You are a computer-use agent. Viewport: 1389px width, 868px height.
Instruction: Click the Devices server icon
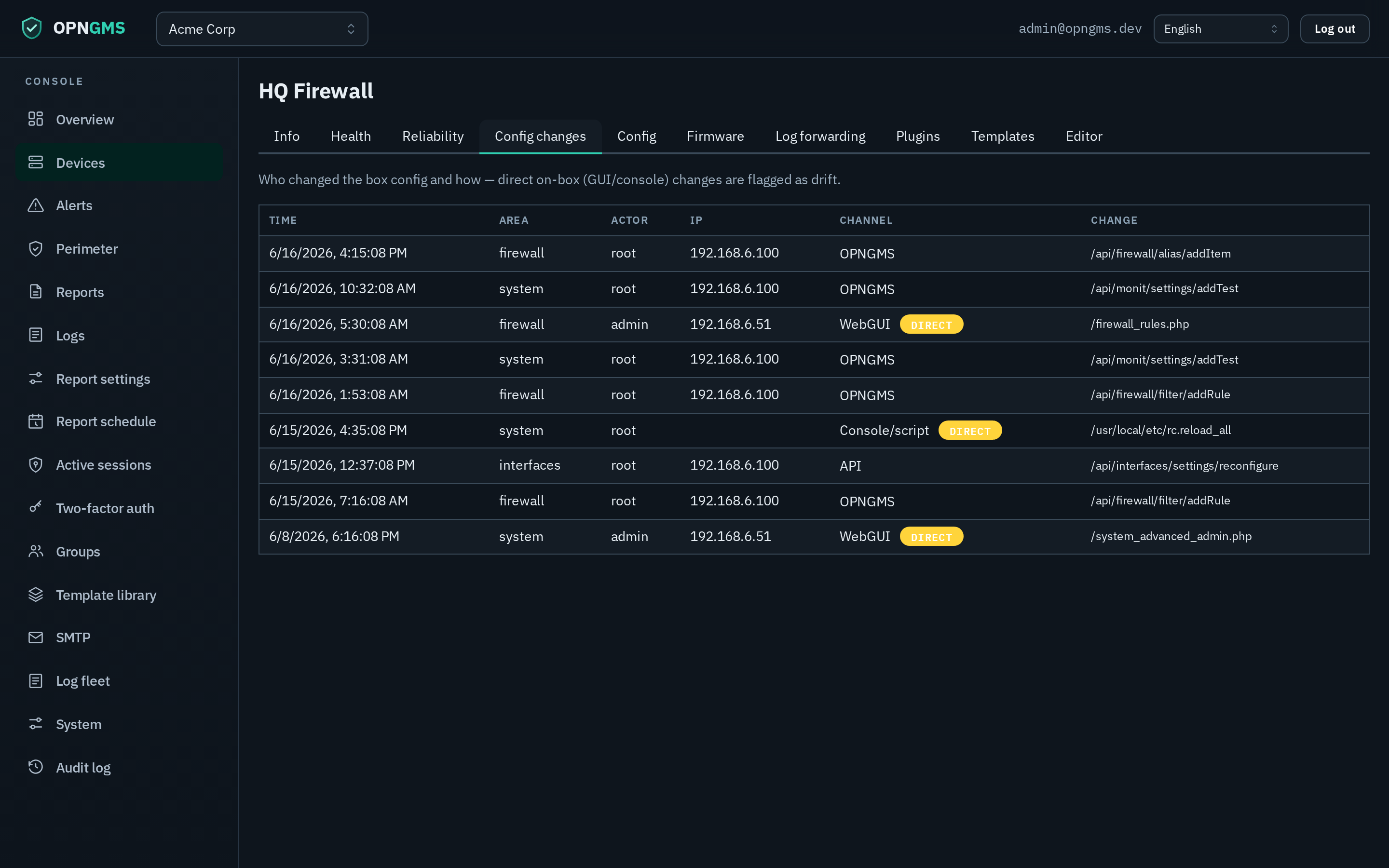click(x=36, y=163)
